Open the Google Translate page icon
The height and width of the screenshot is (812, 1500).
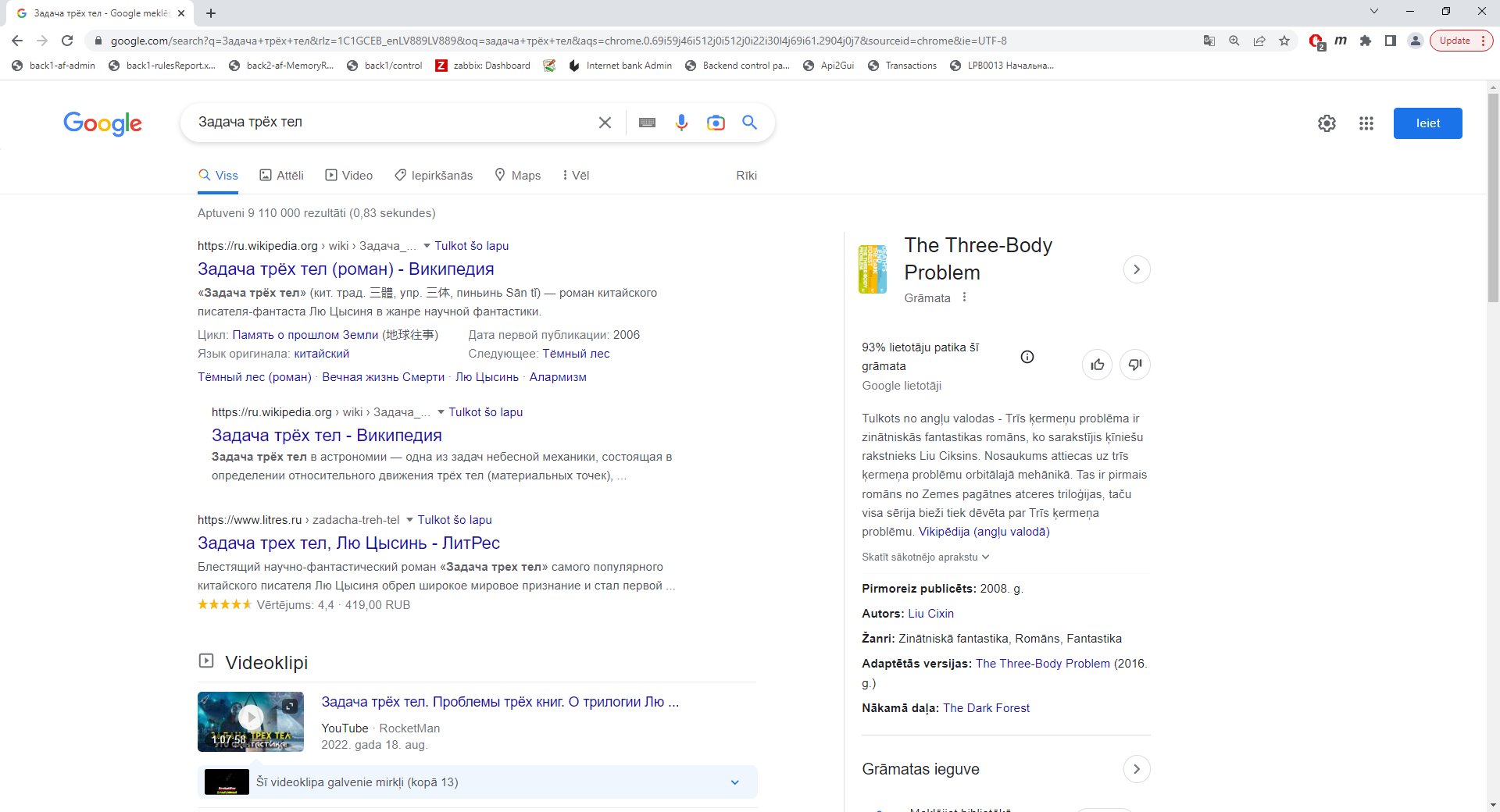pos(1209,41)
